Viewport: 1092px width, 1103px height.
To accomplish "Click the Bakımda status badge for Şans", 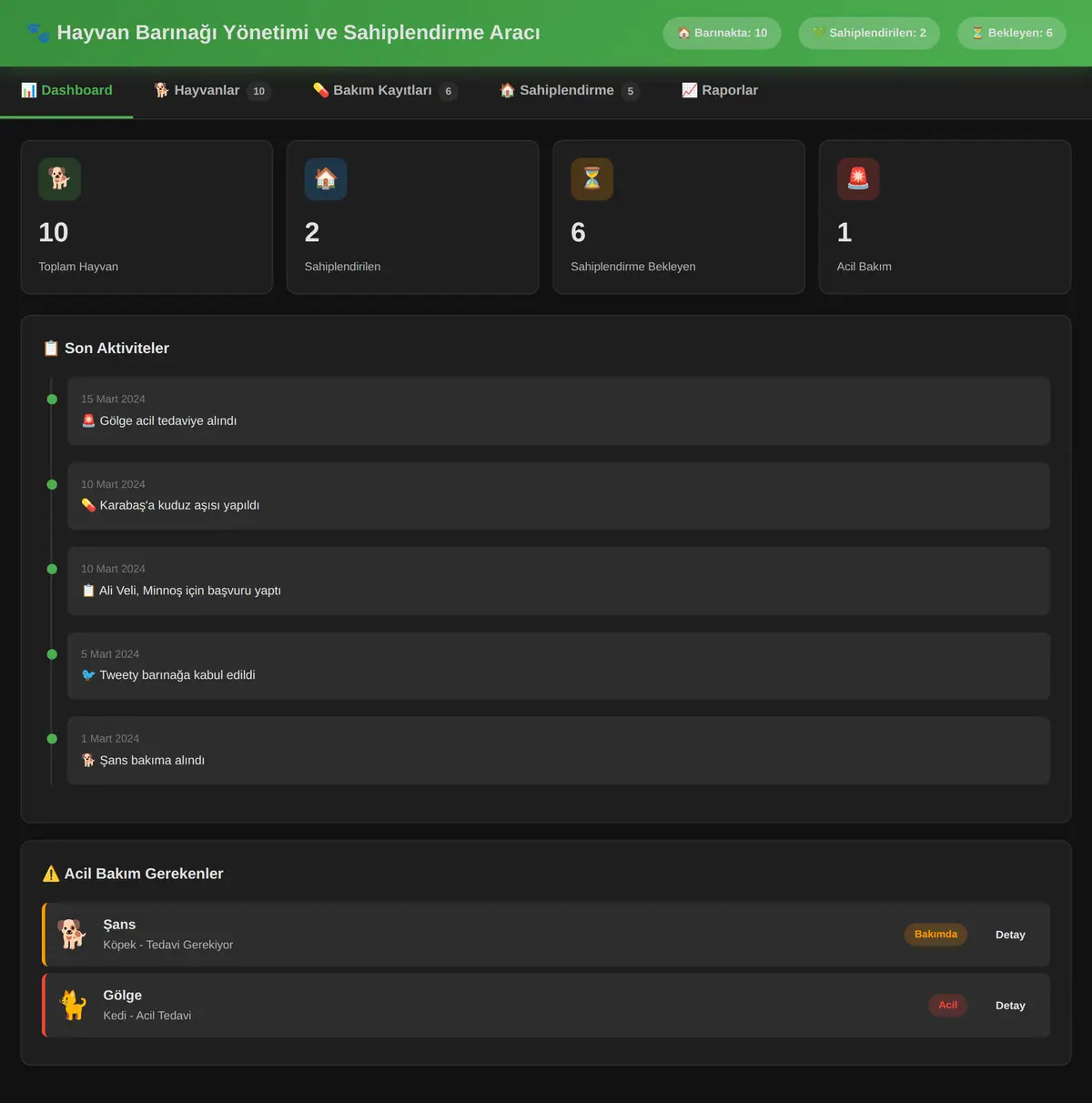I will pyautogui.click(x=935, y=935).
